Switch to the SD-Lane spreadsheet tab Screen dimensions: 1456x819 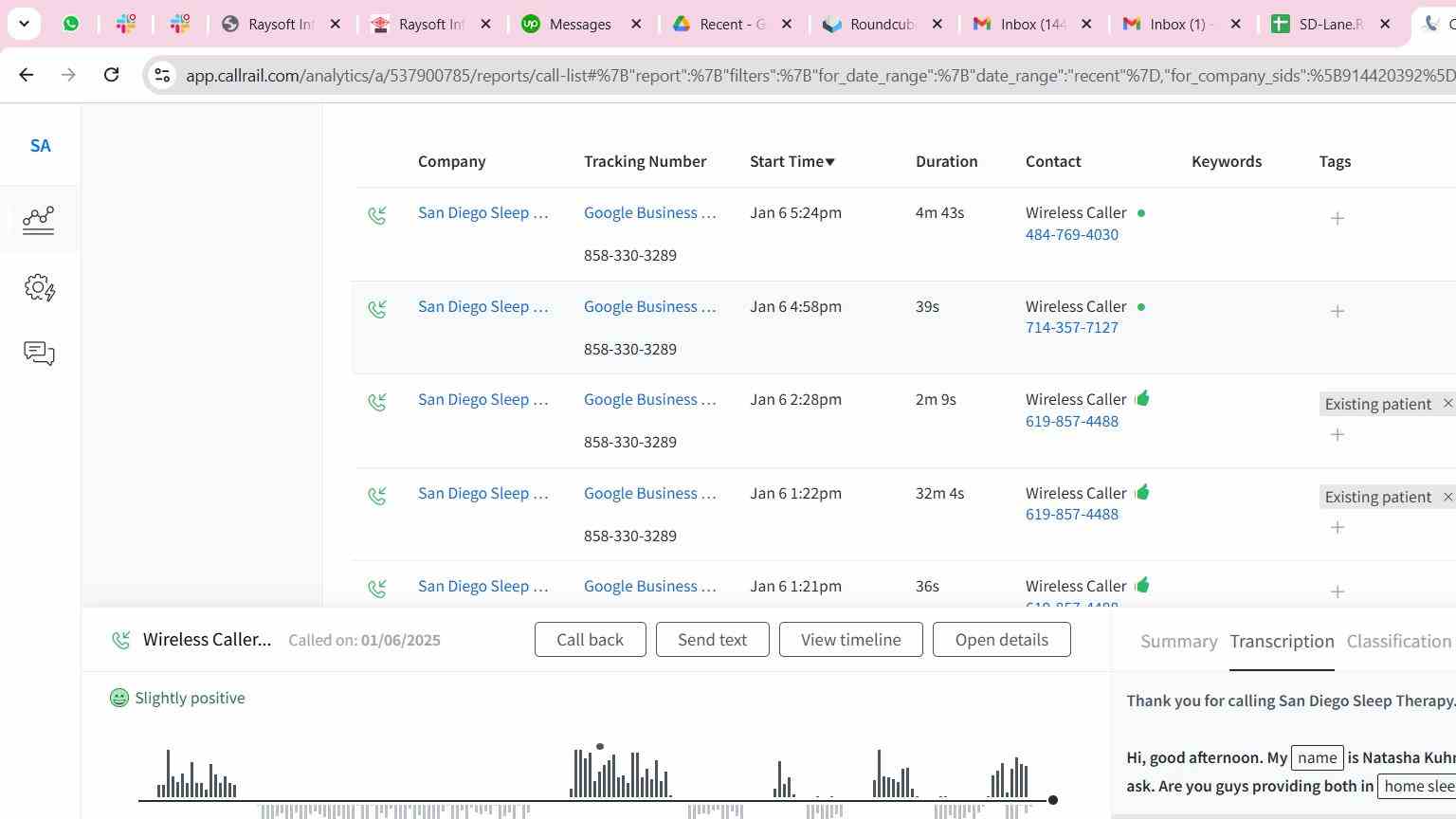1330,25
